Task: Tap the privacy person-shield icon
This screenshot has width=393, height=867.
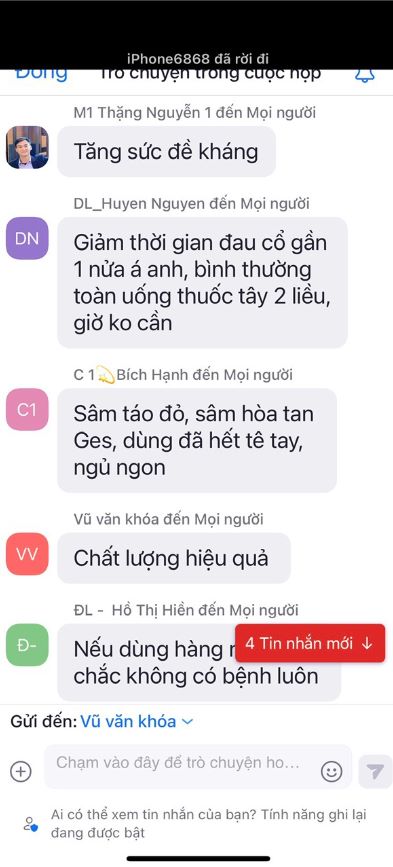Action: pos(30,824)
